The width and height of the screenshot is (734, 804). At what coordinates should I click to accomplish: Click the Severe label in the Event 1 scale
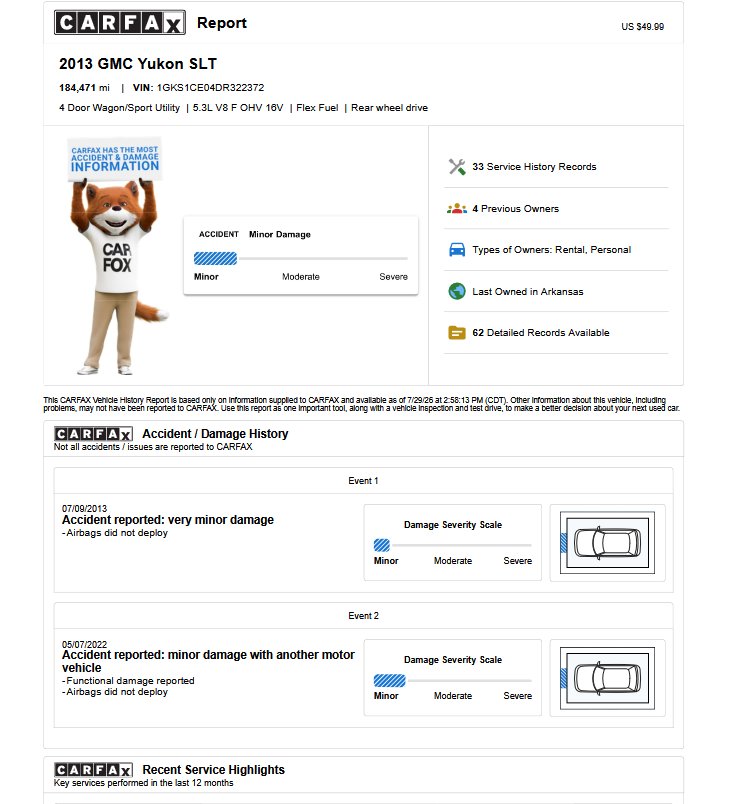pos(518,561)
